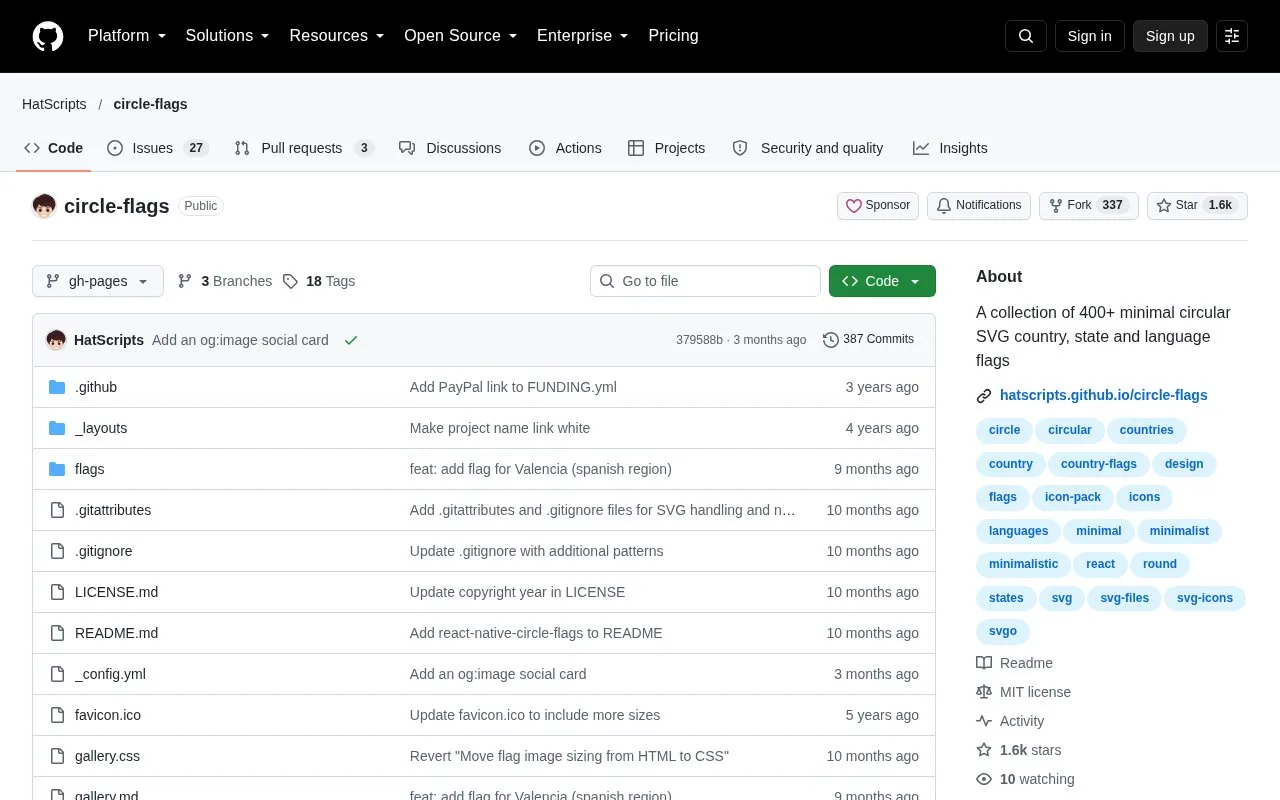This screenshot has width=1280, height=800.
Task: Click the 18 Tags link
Action: click(x=319, y=281)
